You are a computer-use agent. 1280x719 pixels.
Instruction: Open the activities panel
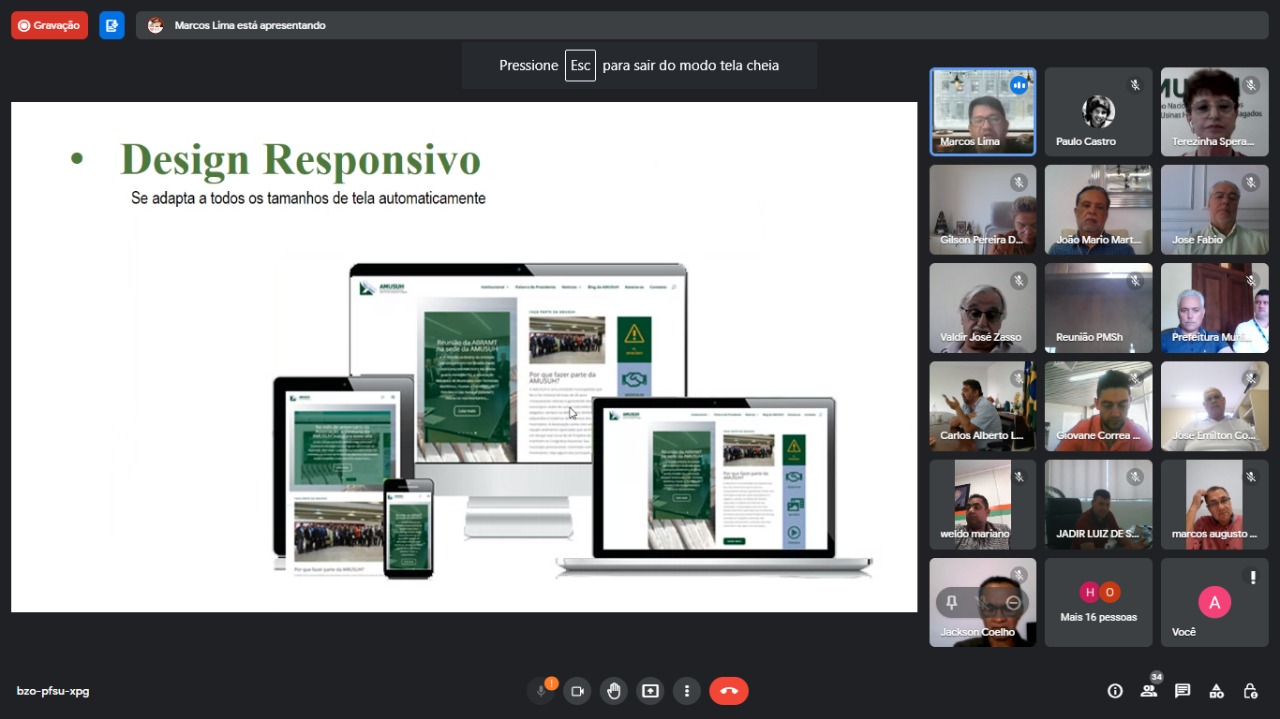click(x=1217, y=691)
